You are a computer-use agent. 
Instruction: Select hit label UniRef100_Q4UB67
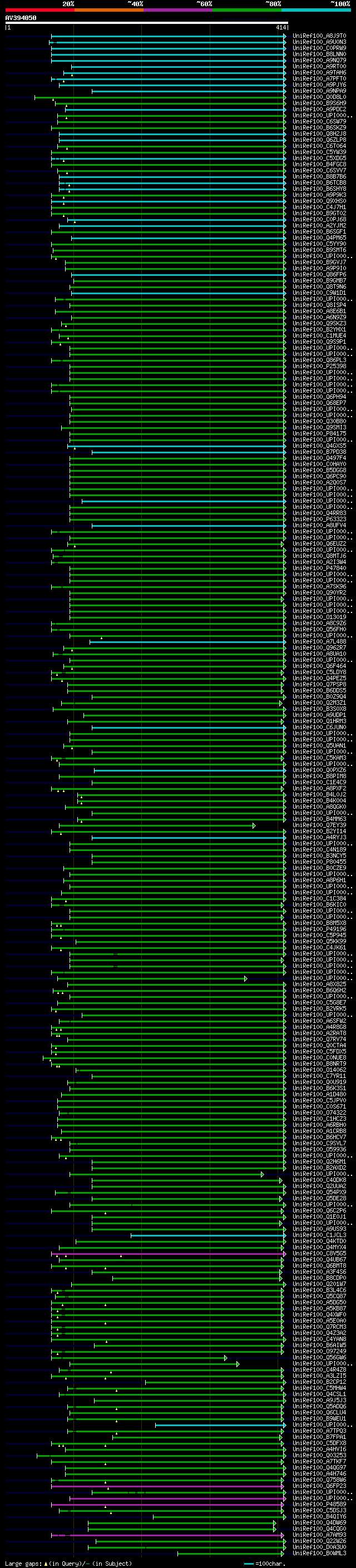[x=319, y=1260]
